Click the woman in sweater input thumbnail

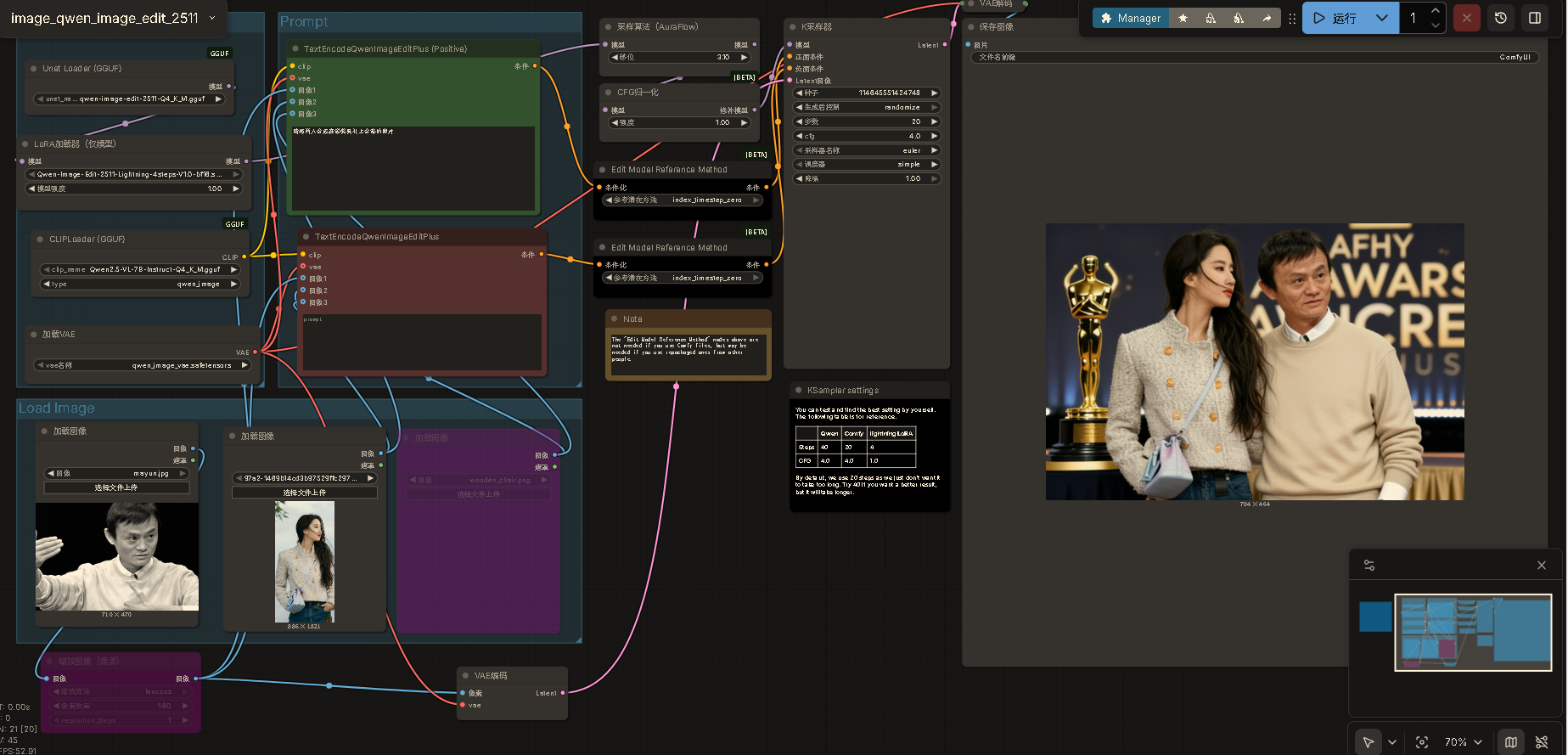pos(305,561)
